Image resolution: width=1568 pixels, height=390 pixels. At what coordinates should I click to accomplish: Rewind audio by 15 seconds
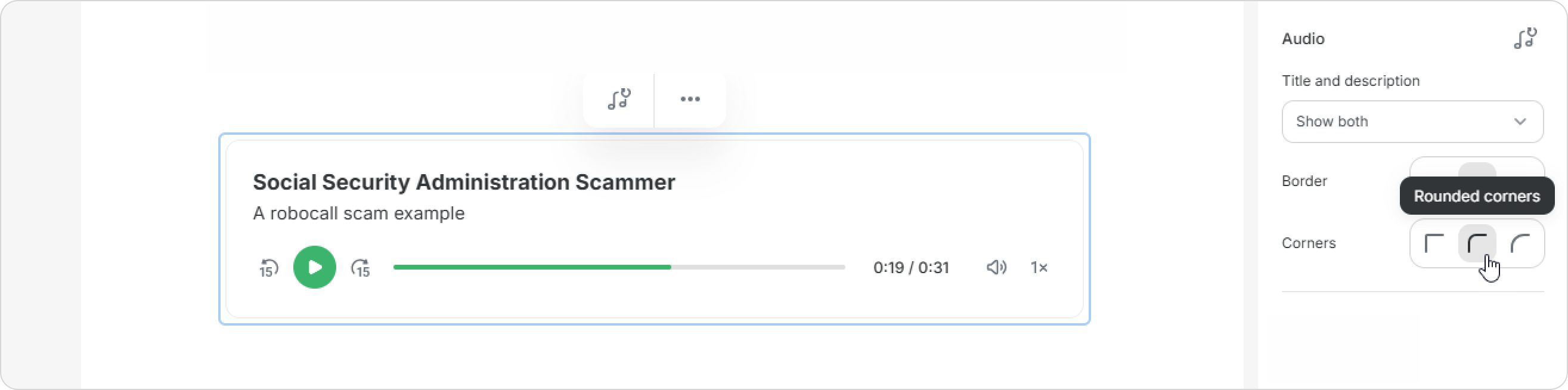268,268
